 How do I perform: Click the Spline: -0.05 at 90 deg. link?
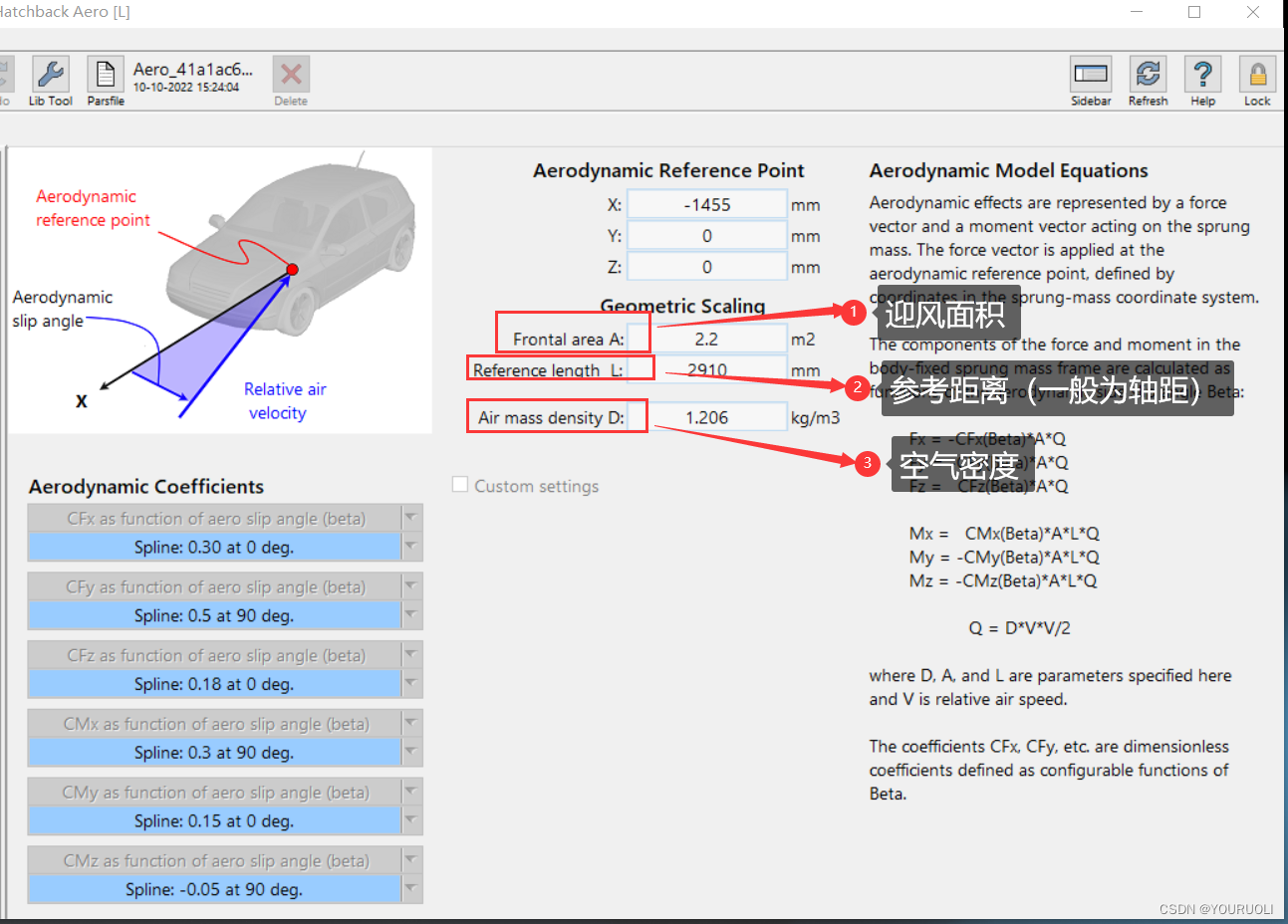pyautogui.click(x=214, y=889)
